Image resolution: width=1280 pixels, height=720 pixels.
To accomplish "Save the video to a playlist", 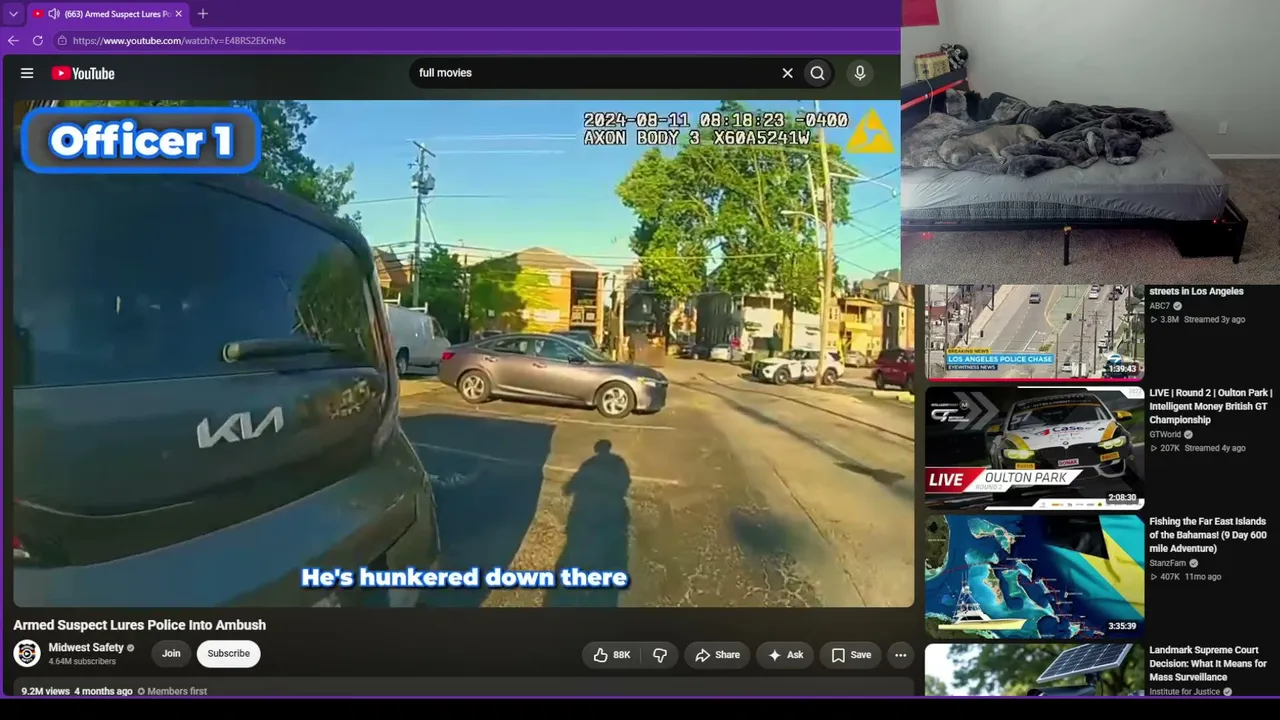I will tap(851, 655).
